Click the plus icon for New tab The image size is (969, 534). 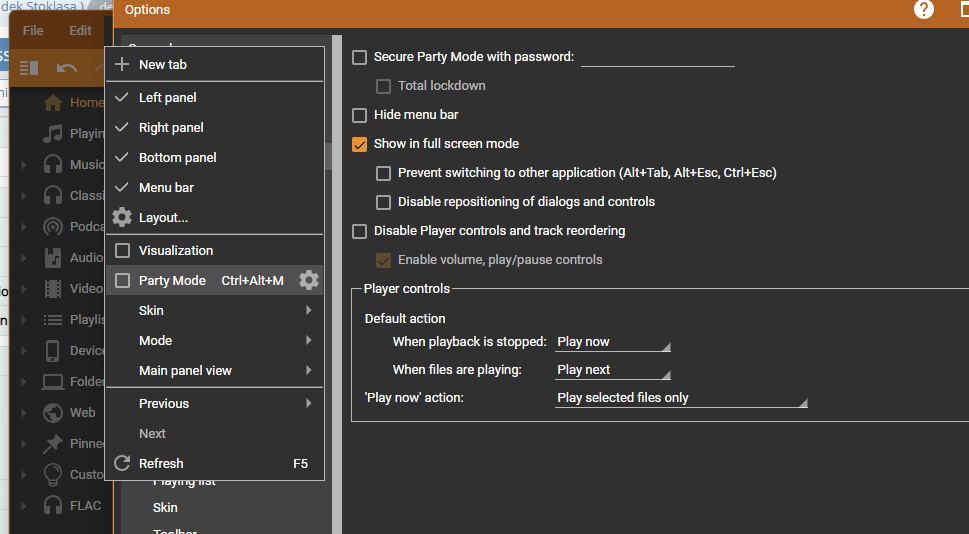(x=122, y=64)
